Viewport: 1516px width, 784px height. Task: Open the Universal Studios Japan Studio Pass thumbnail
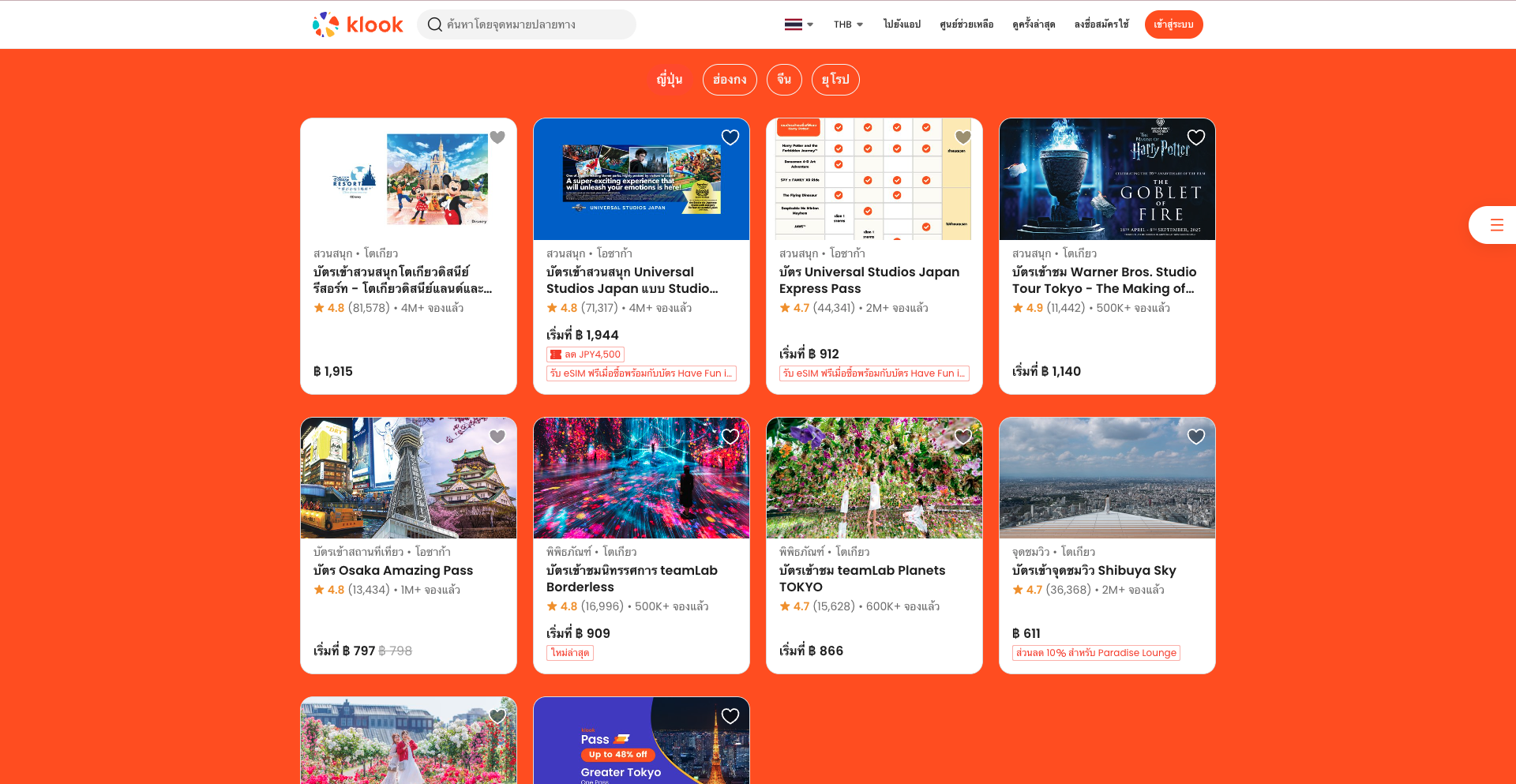click(x=641, y=179)
